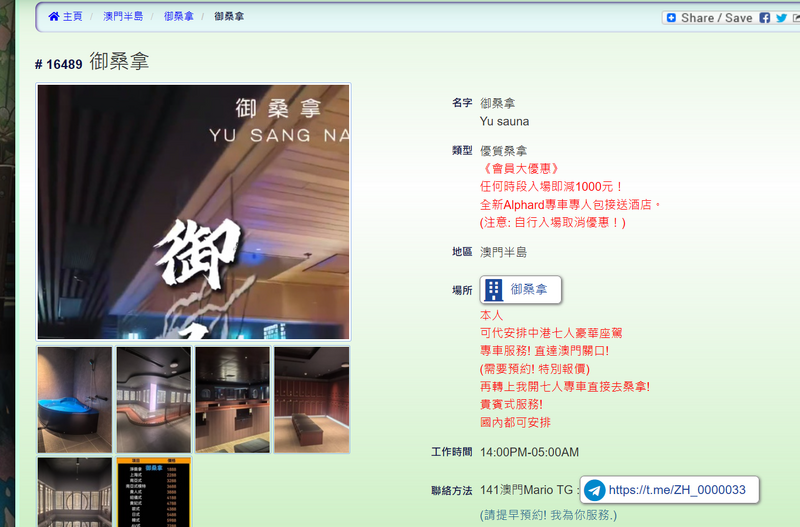The width and height of the screenshot is (800, 527).
Task: View the reception counter thumbnail
Action: [x=233, y=399]
